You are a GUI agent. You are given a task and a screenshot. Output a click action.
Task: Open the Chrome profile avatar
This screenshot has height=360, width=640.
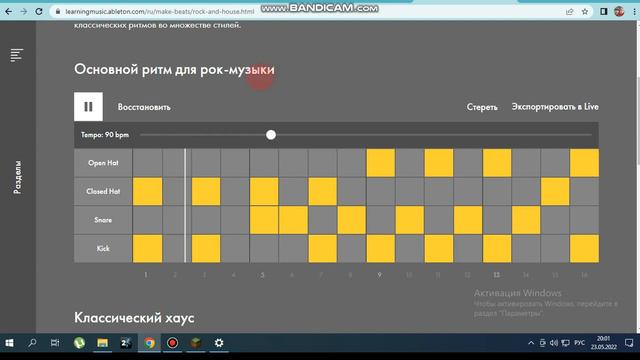coord(619,11)
